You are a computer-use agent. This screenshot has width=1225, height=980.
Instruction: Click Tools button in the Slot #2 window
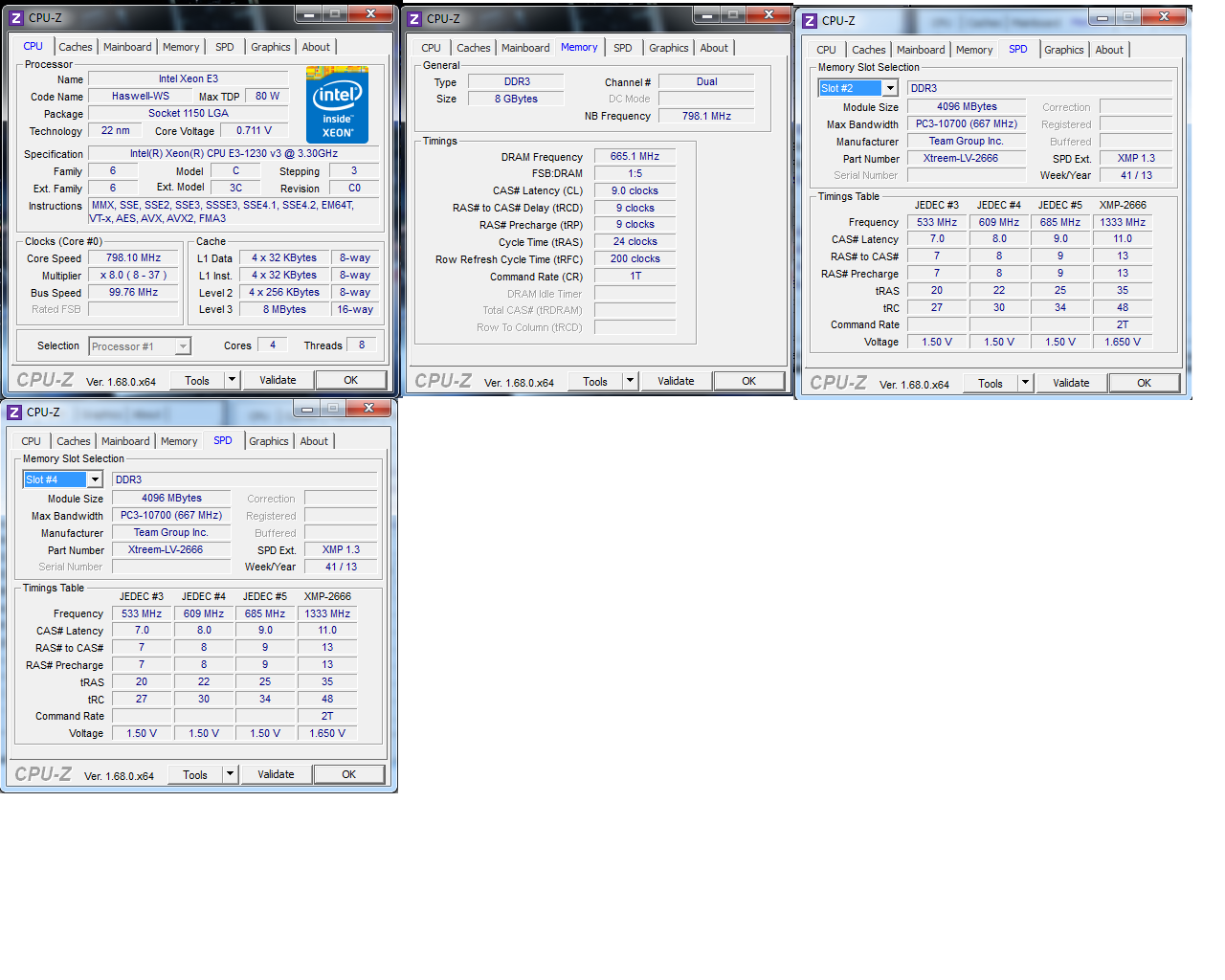(x=991, y=383)
